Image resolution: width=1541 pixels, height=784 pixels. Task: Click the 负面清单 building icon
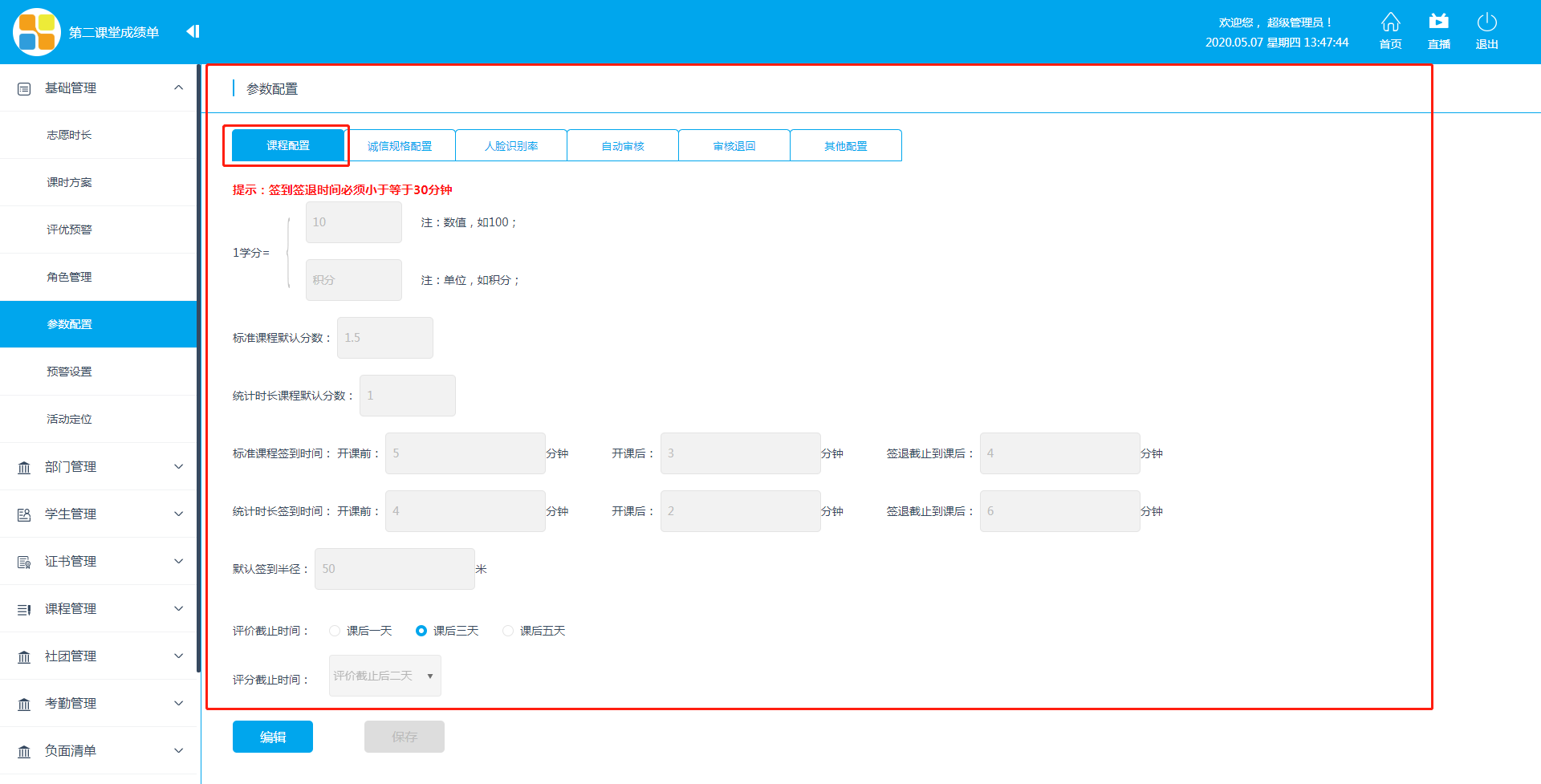pos(24,751)
